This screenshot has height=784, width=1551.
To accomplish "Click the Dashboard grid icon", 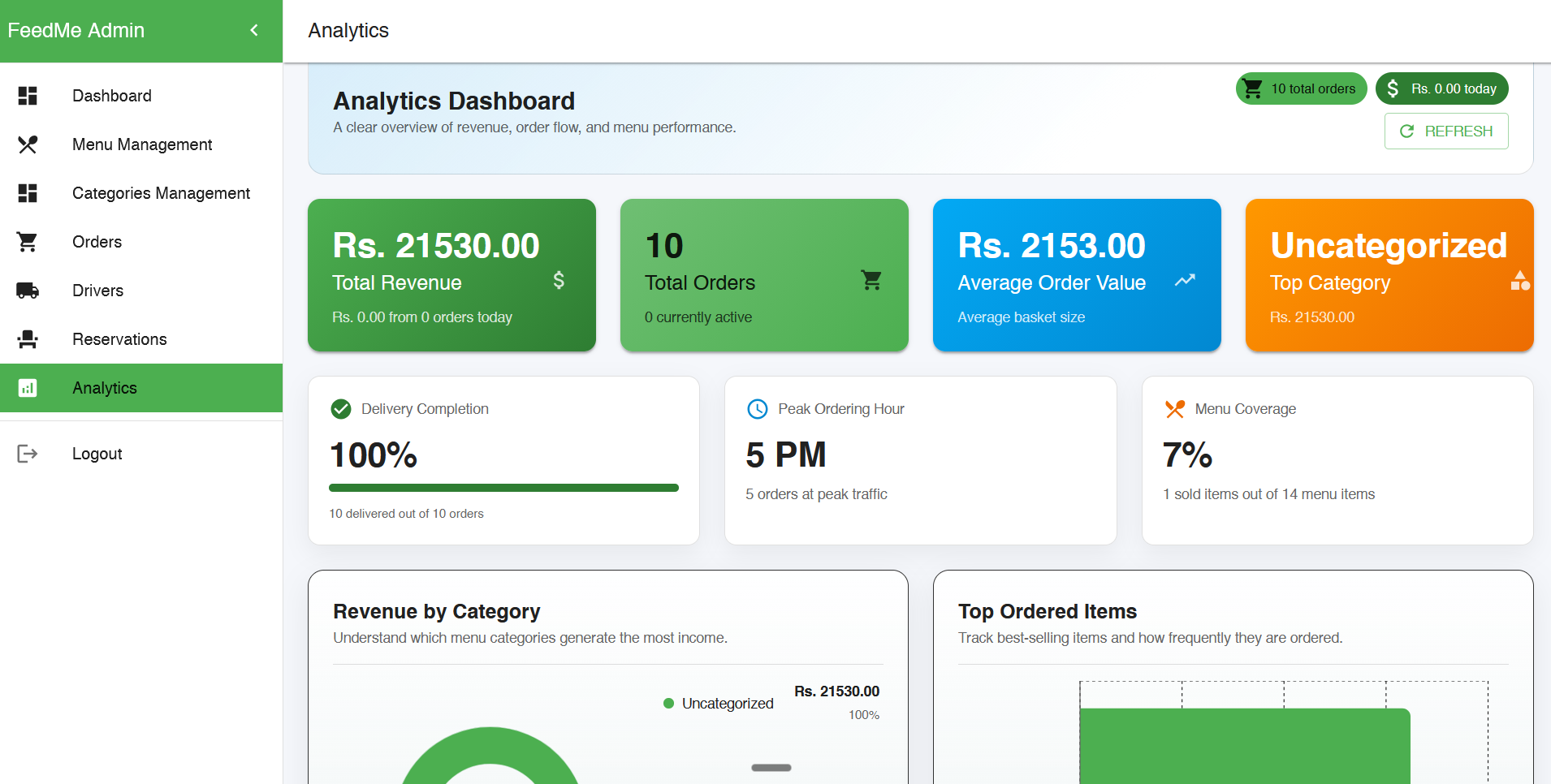I will [x=28, y=96].
